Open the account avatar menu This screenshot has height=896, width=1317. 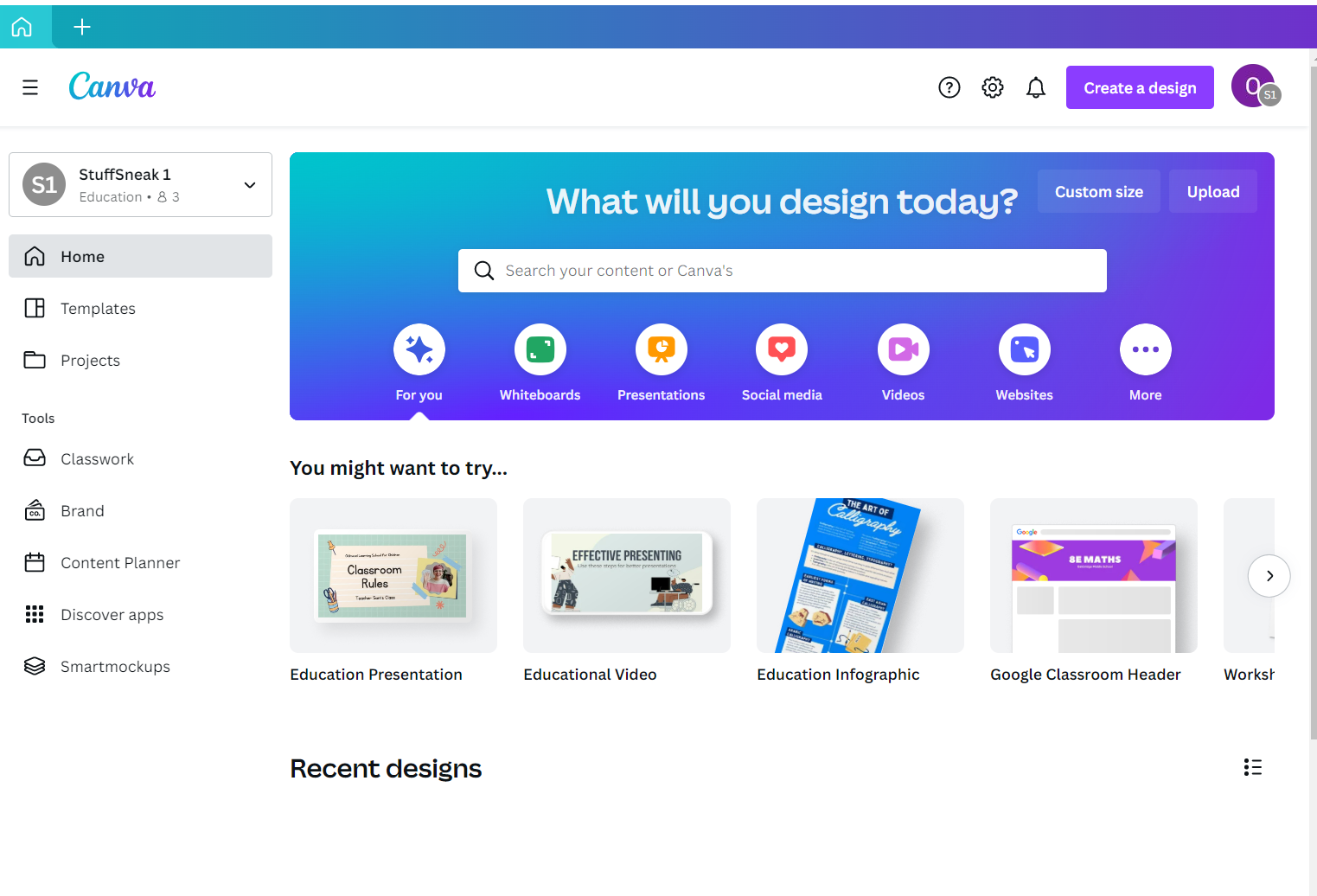[1255, 86]
